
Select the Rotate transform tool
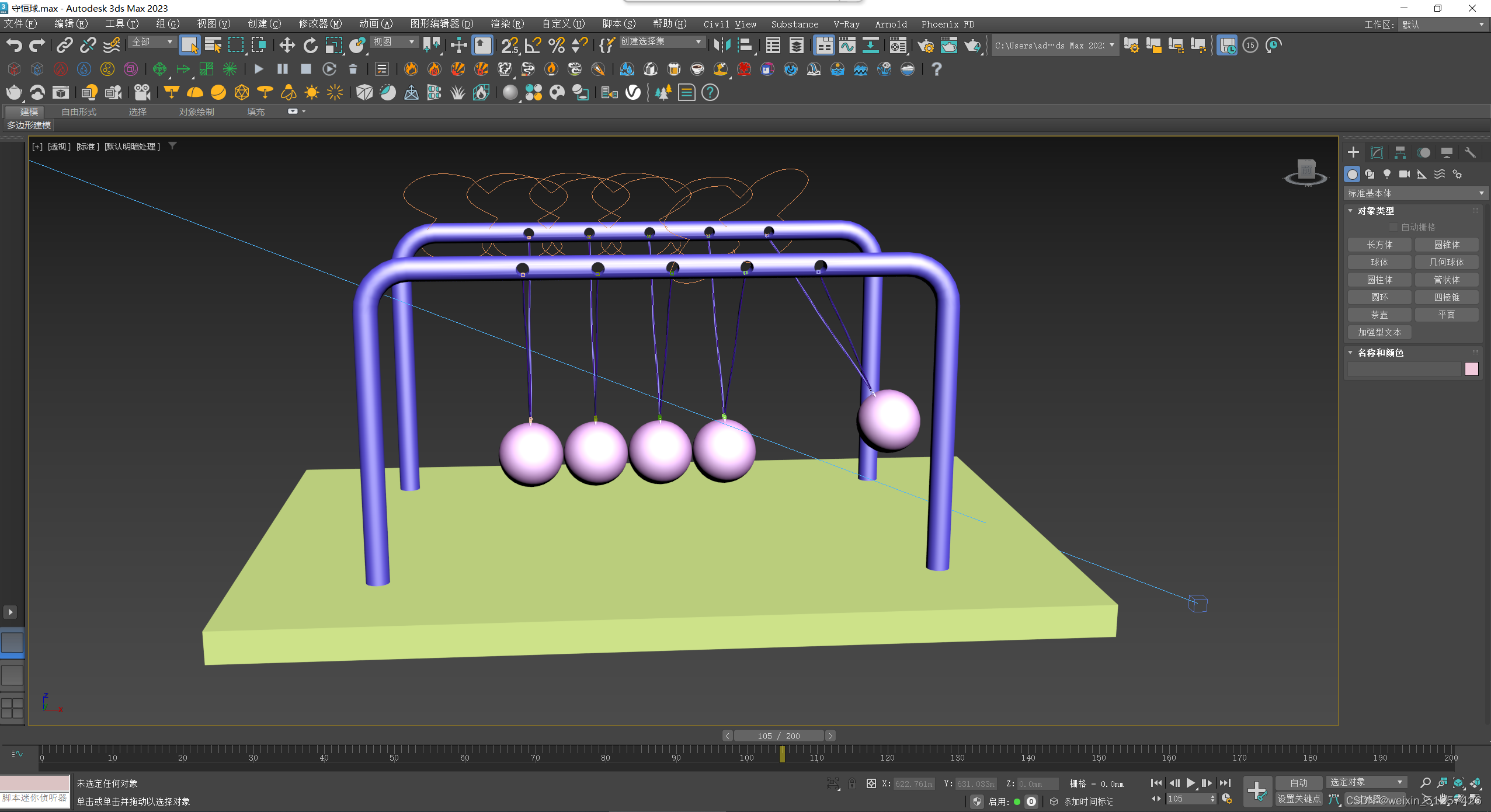(310, 45)
